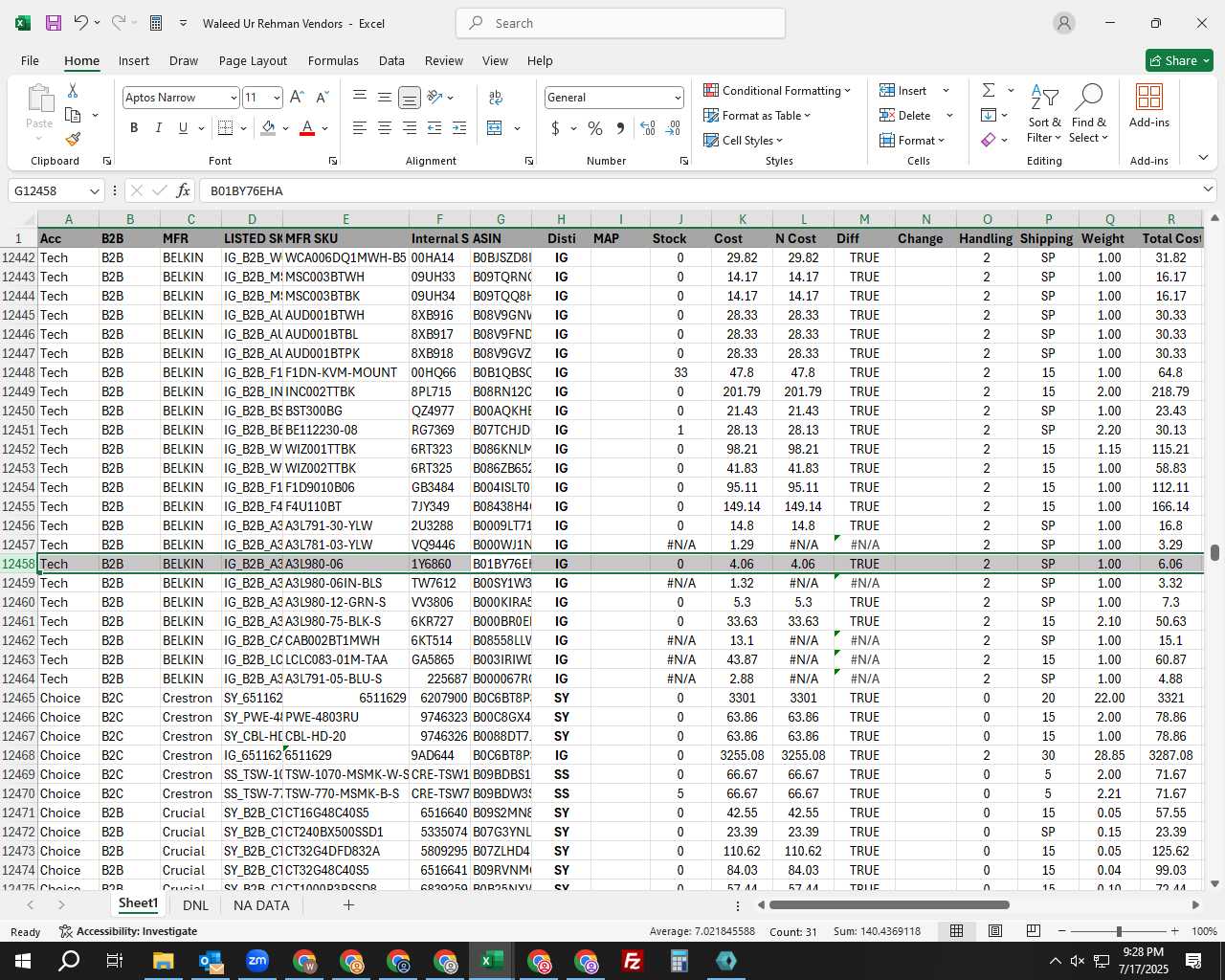Image resolution: width=1225 pixels, height=980 pixels.
Task: Click the Share button
Action: pos(1179,60)
